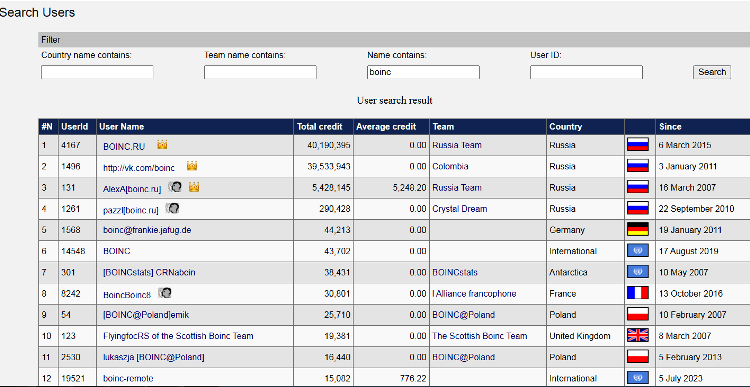The height and width of the screenshot is (387, 750).
Task: Click the date 22 September 2010
Action: (x=696, y=209)
